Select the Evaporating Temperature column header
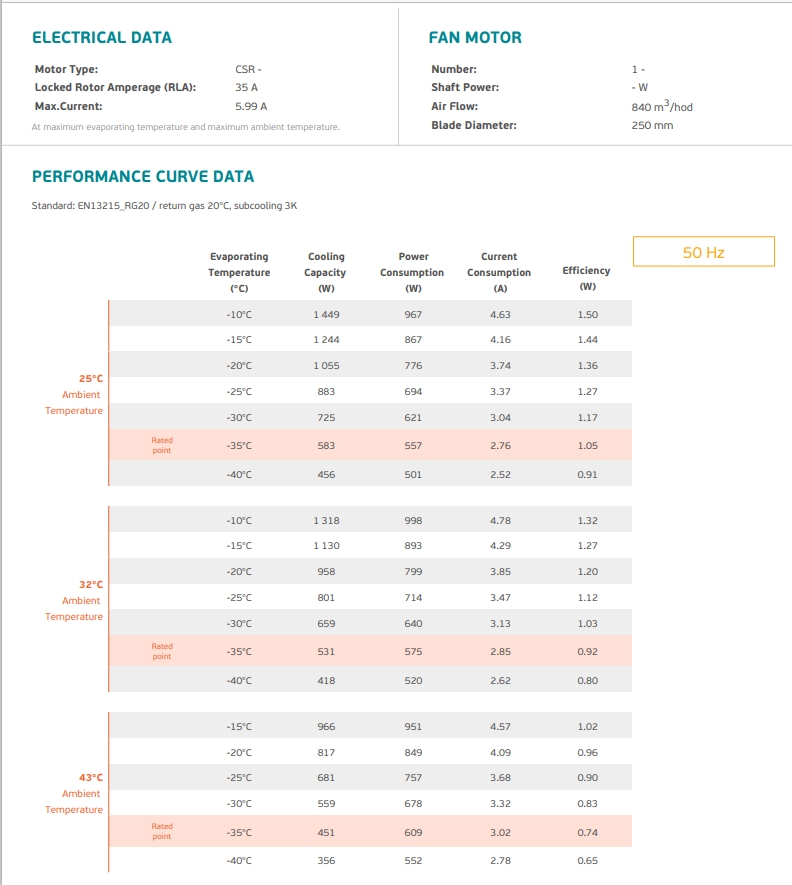 239,272
